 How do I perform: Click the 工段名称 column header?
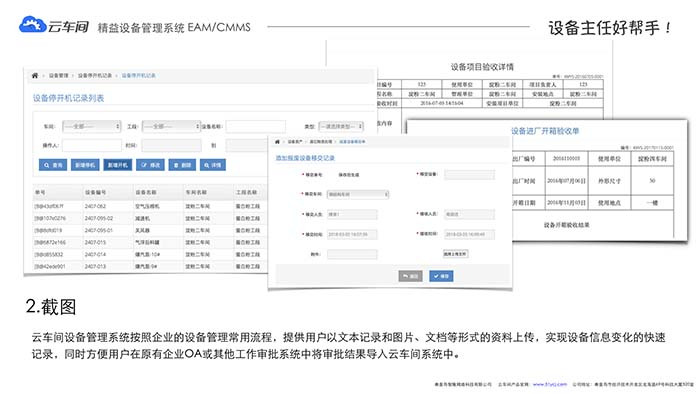[246, 192]
